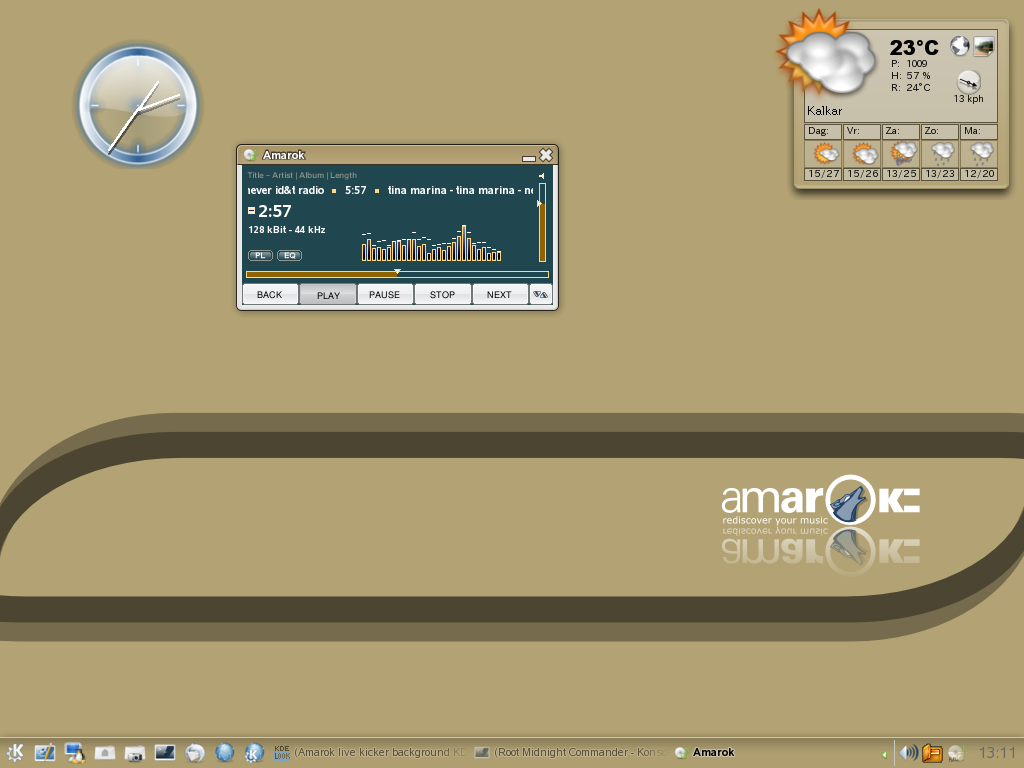This screenshot has width=1024, height=768.
Task: Click the 23°C temperature reading
Action: 914,47
